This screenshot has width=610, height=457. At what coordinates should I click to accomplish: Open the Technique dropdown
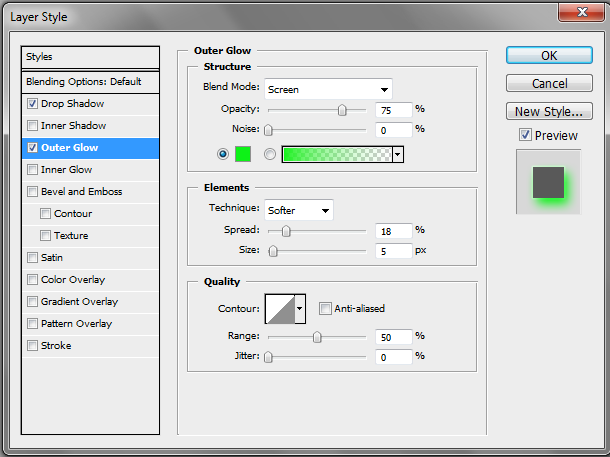point(299,210)
